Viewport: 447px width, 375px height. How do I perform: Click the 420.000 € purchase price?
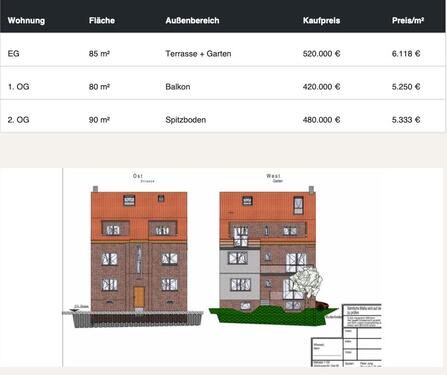(x=321, y=87)
